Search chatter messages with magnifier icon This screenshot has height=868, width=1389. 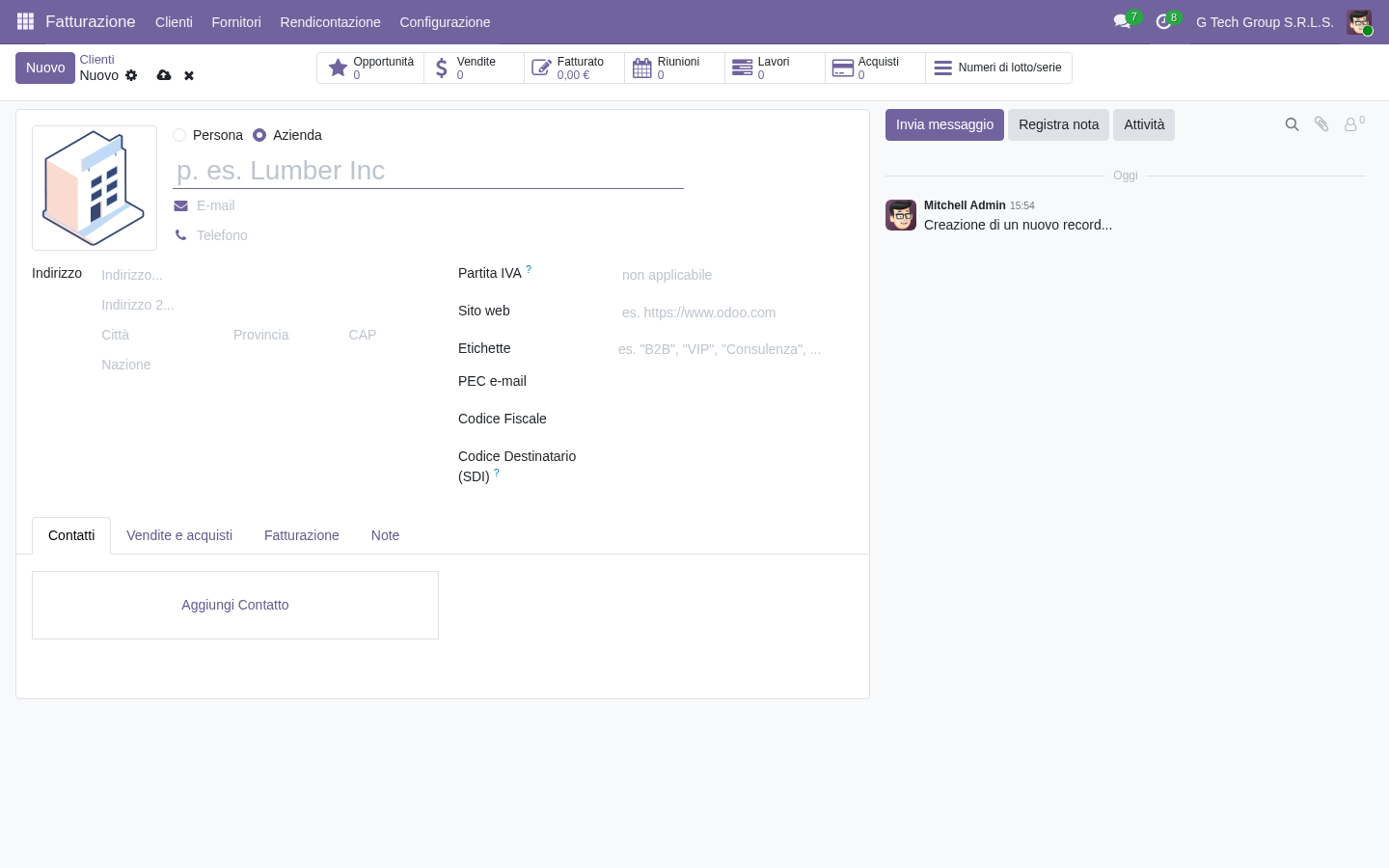(1292, 124)
